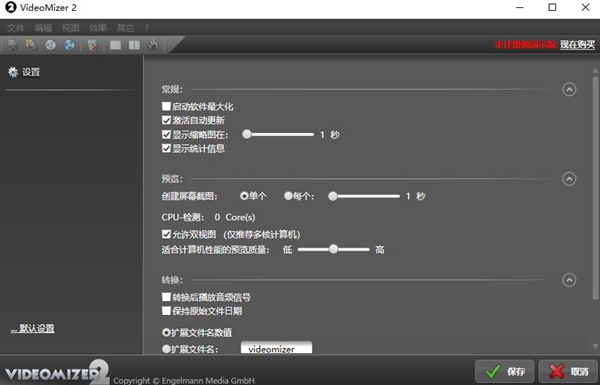This screenshot has width=600, height=385.
Task: Uncheck the 显示缩略图在 checkbox
Action: click(x=166, y=134)
